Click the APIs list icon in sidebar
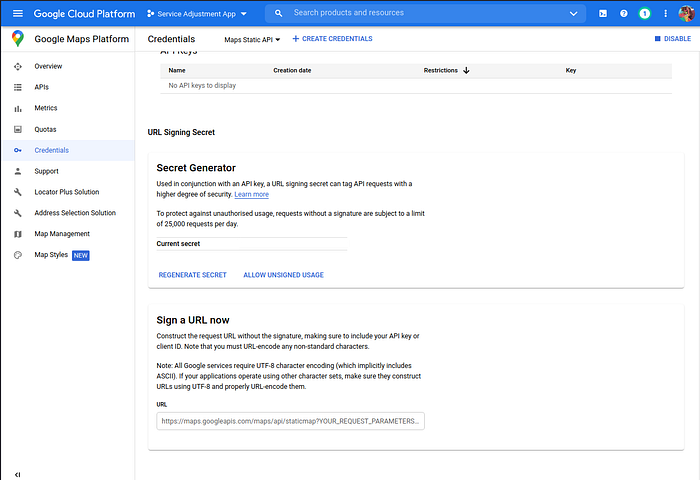This screenshot has height=480, width=700. click(18, 87)
